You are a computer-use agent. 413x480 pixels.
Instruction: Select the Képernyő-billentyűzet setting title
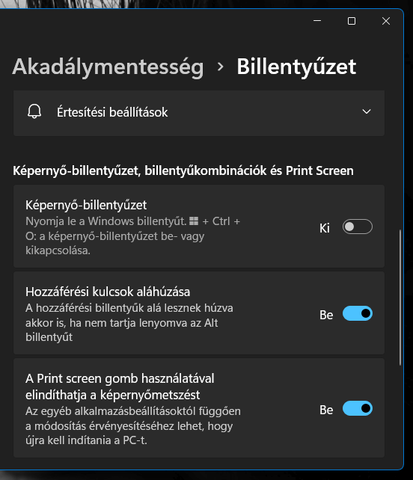[x=86, y=205]
